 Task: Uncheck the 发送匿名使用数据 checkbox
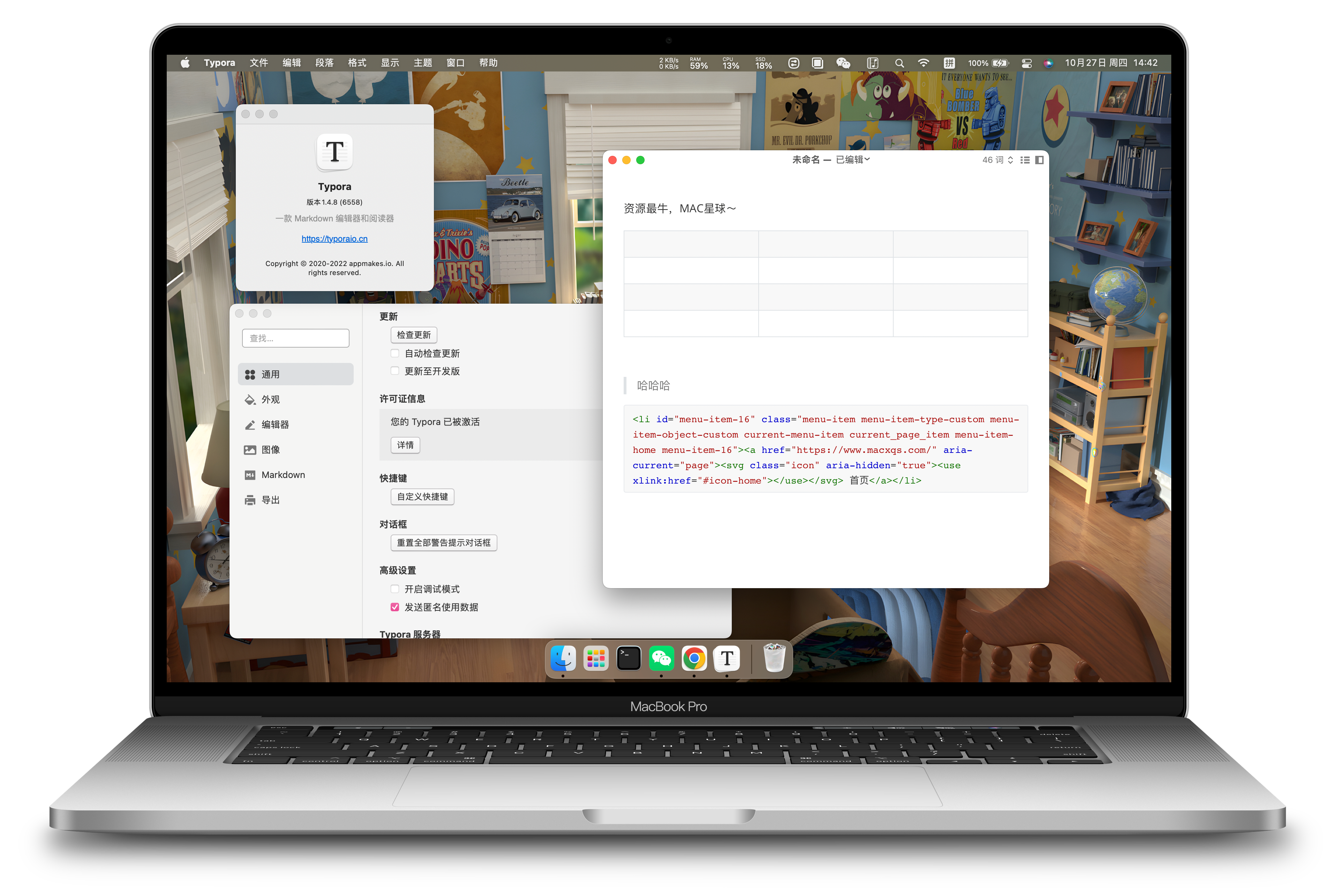(x=395, y=607)
